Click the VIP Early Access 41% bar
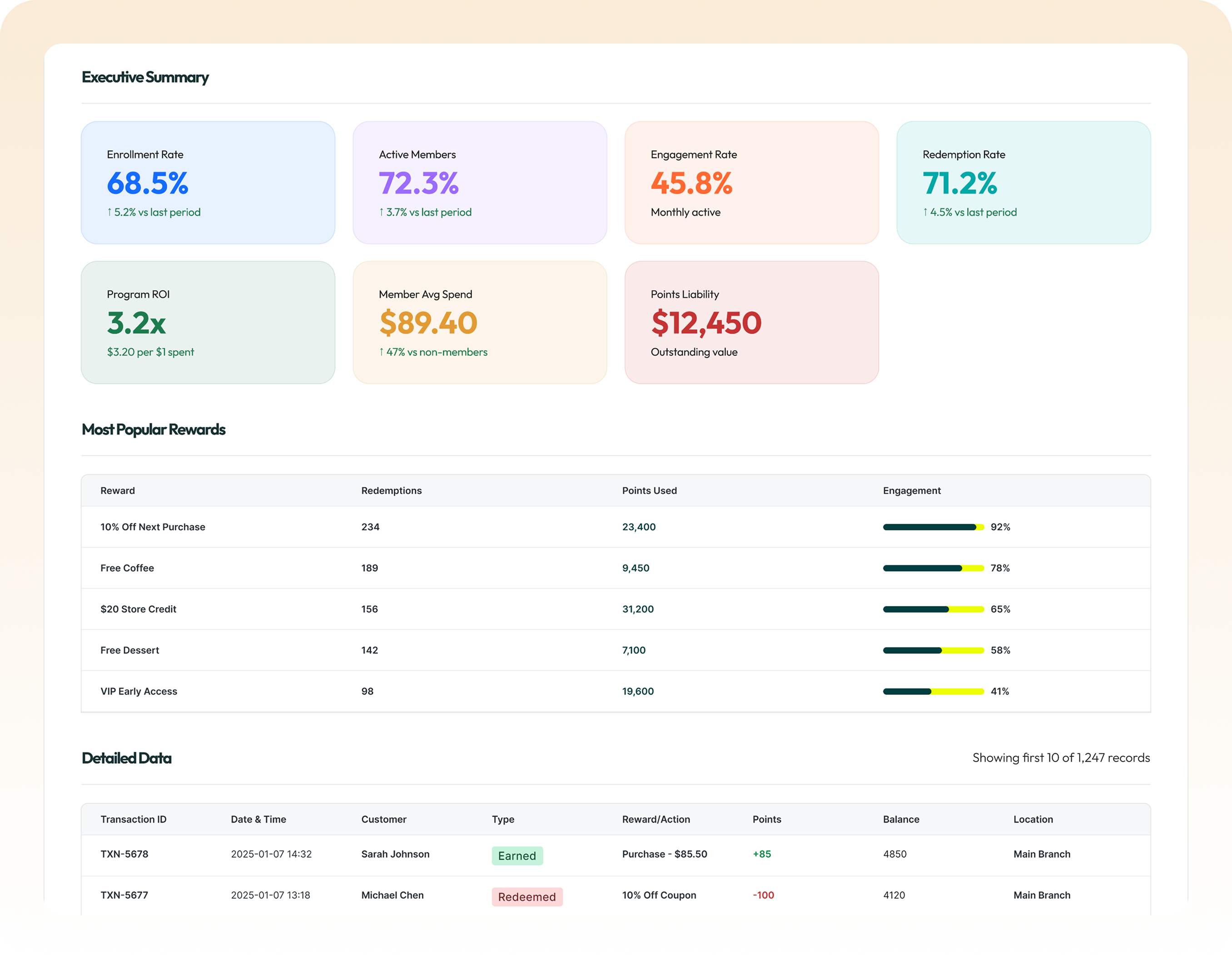The height and width of the screenshot is (959, 1232). click(933, 692)
